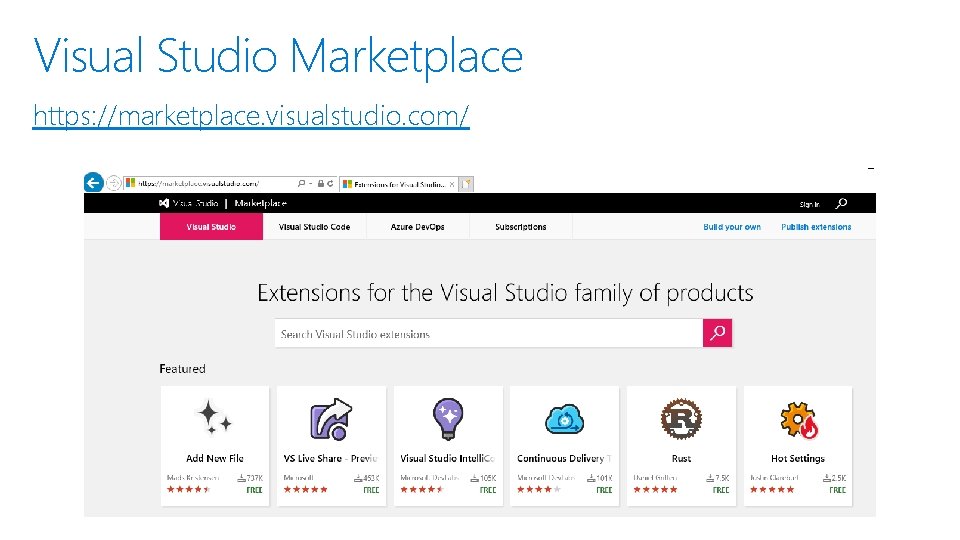Viewport: 960px width, 540px height.
Task: Open the Rust extension title
Action: point(681,459)
